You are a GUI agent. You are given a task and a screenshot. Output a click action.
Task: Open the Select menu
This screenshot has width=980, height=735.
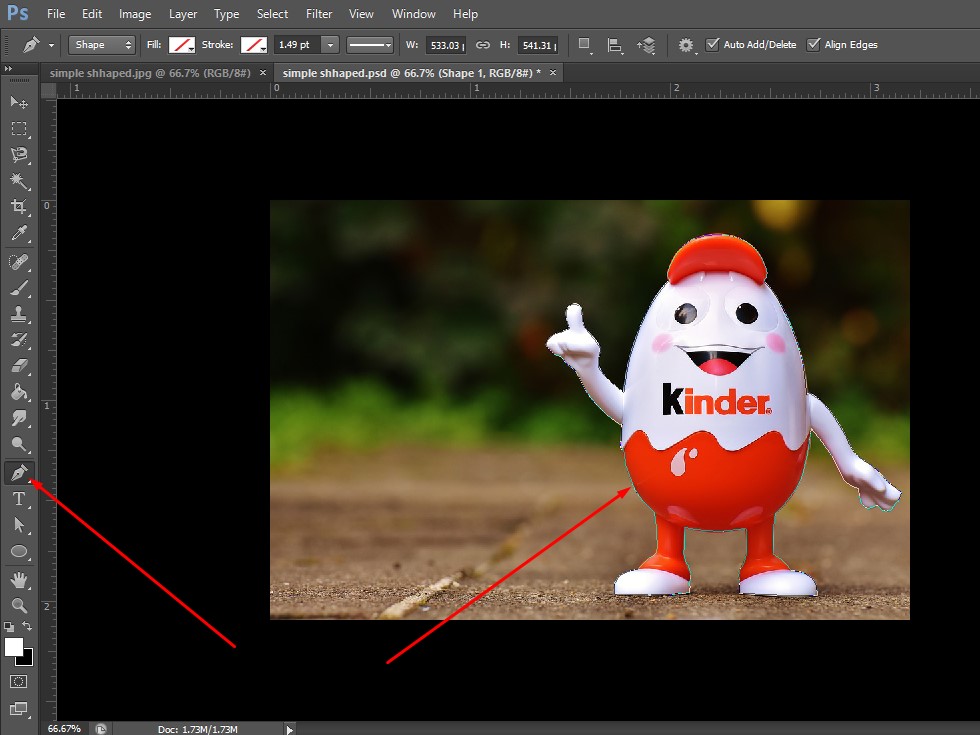pos(272,14)
